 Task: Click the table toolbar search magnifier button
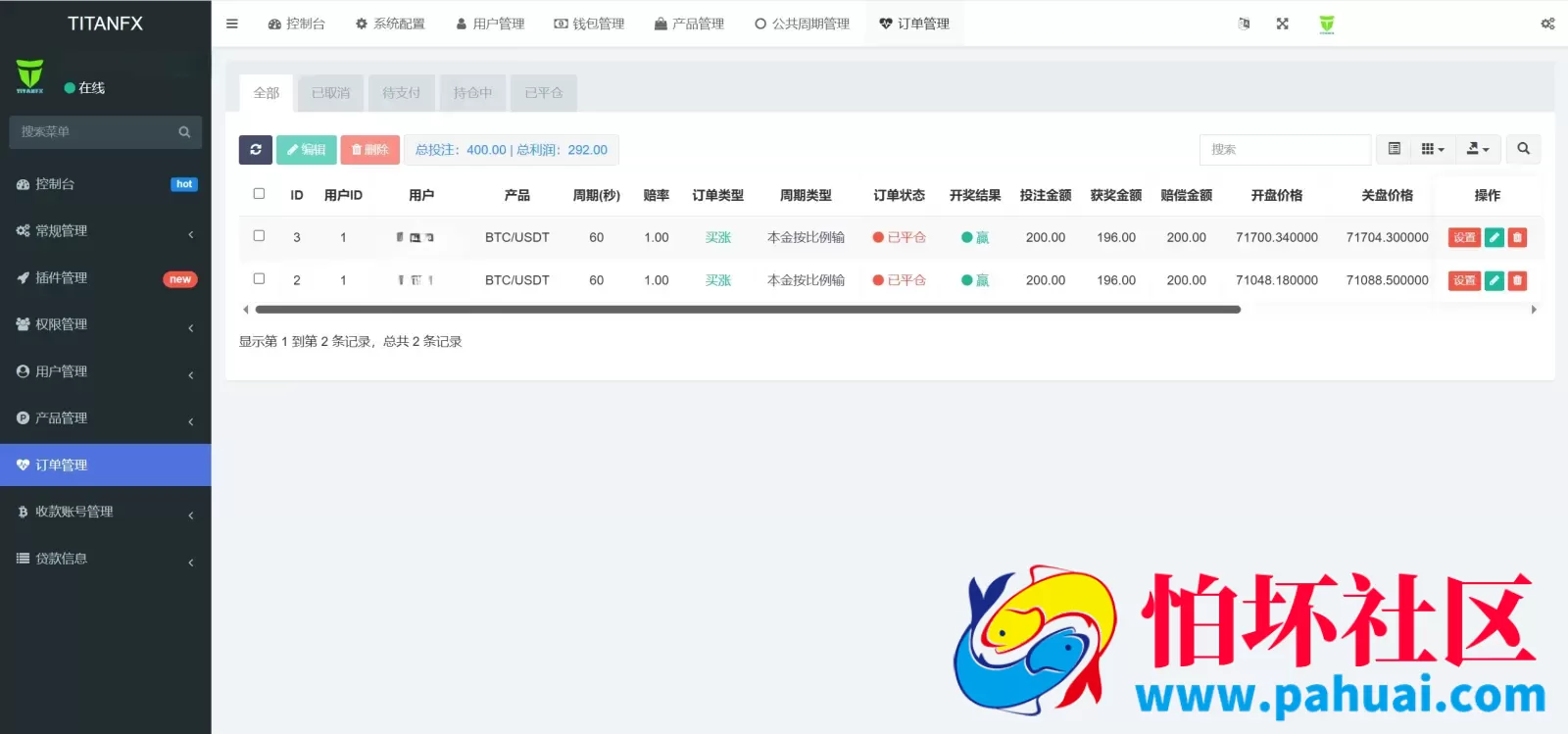tap(1523, 149)
